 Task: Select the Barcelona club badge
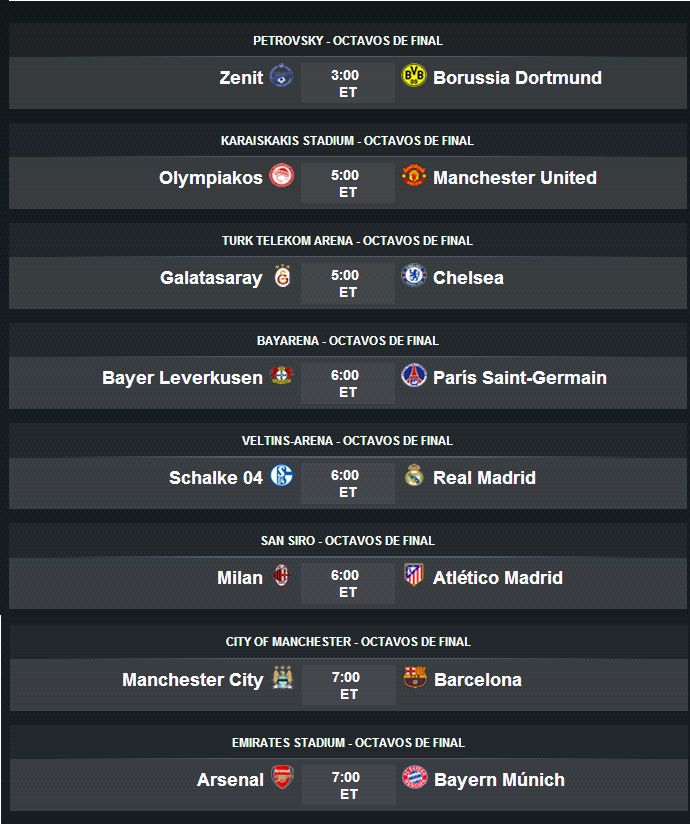(415, 677)
